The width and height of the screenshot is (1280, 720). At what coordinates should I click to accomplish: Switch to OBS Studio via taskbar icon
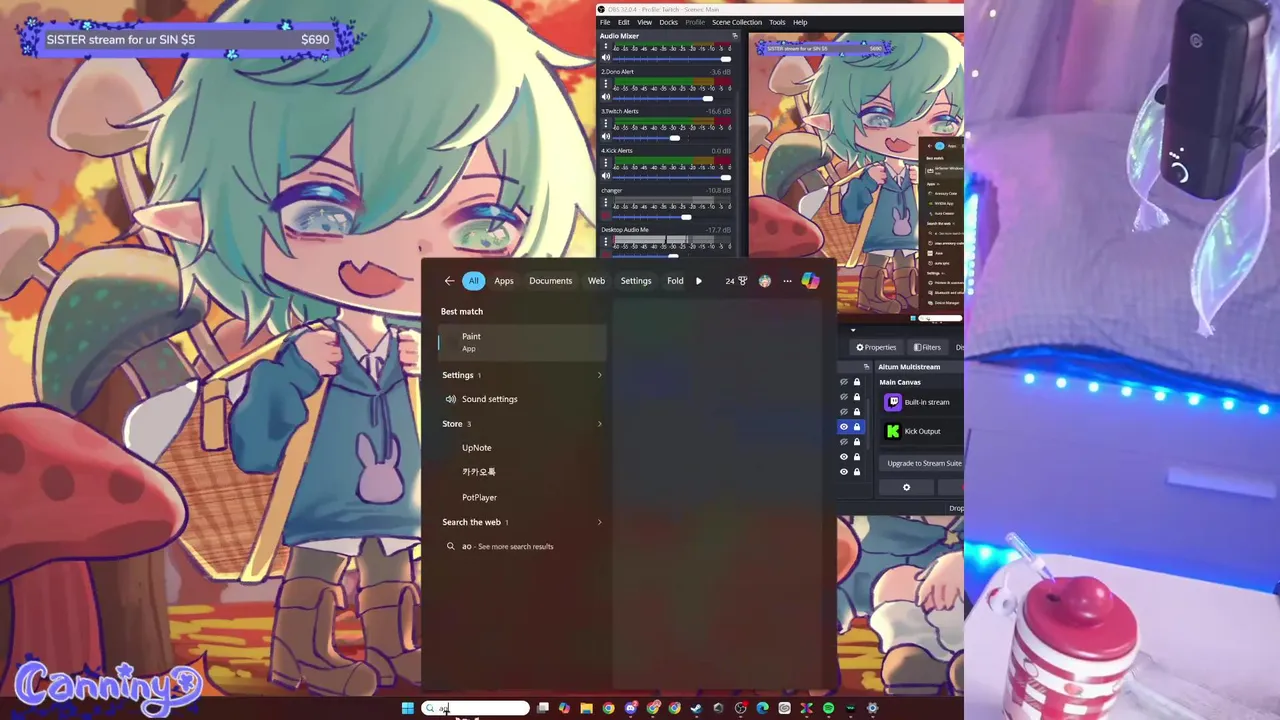click(740, 708)
